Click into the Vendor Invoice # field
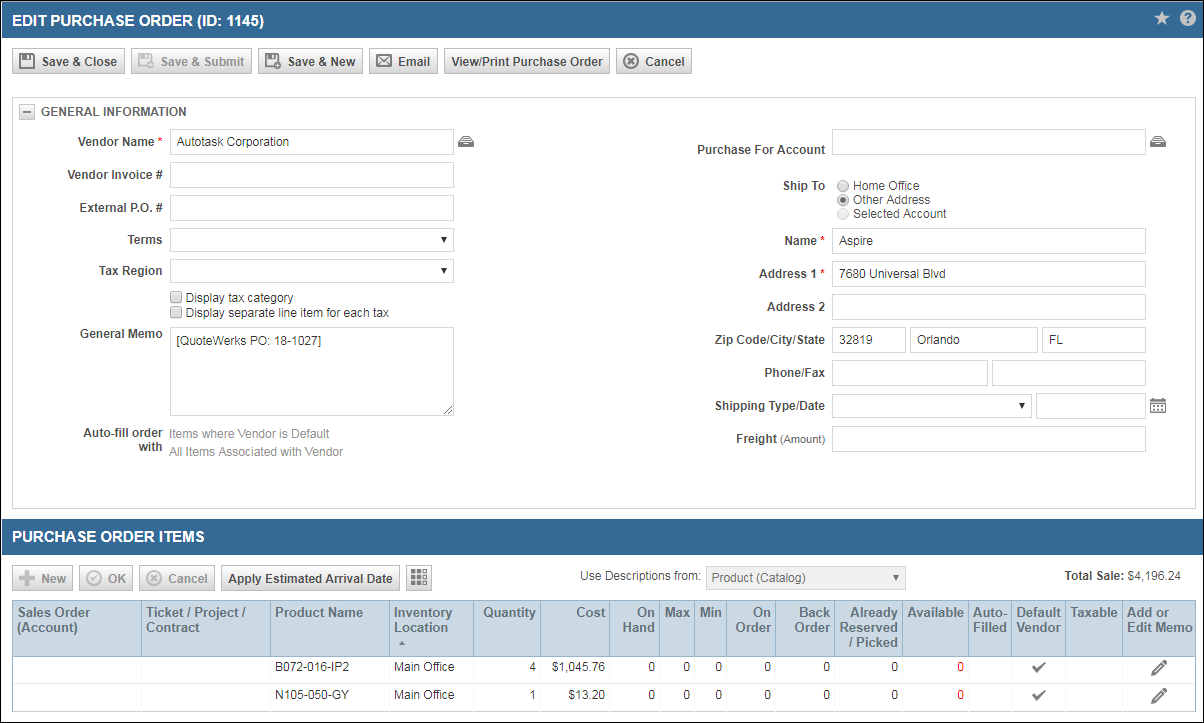1204x723 pixels. pyautogui.click(x=312, y=175)
